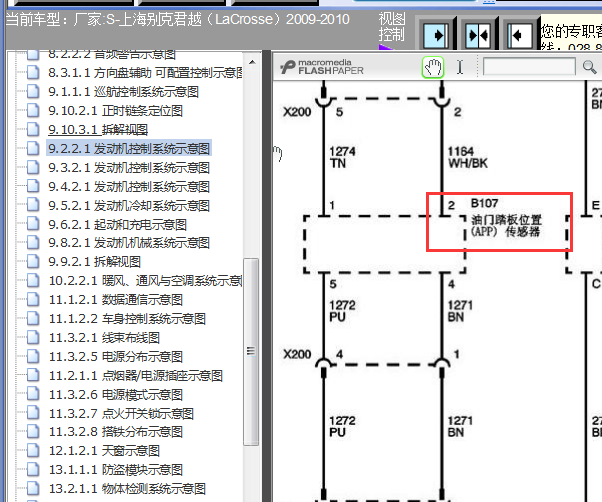Viewport: 602px width, 502px height.
Task: Select 9.2.2.1 发动机控制系统示意图
Action: point(129,149)
